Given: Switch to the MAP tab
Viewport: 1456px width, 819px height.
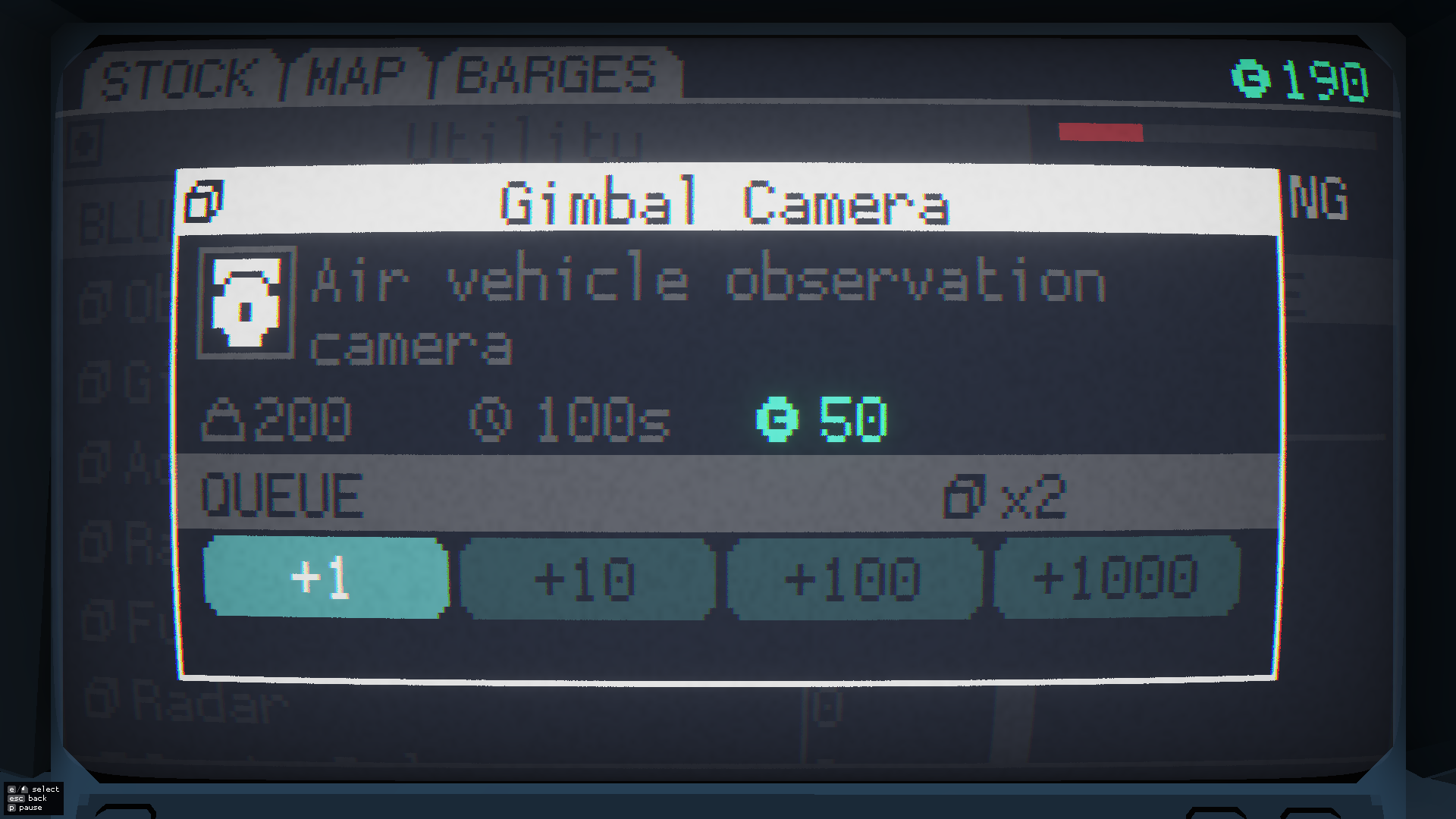Looking at the screenshot, I should pyautogui.click(x=356, y=76).
